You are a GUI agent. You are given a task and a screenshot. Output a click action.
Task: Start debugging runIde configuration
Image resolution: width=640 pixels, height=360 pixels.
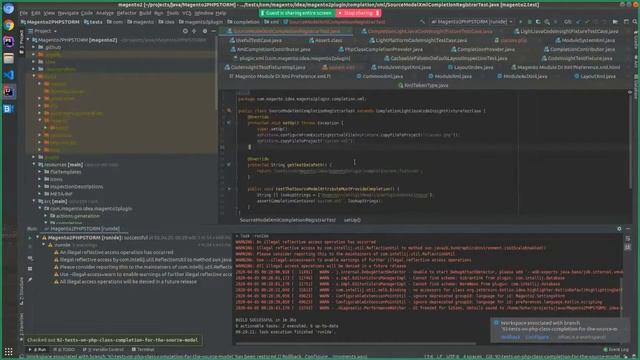tap(530, 22)
